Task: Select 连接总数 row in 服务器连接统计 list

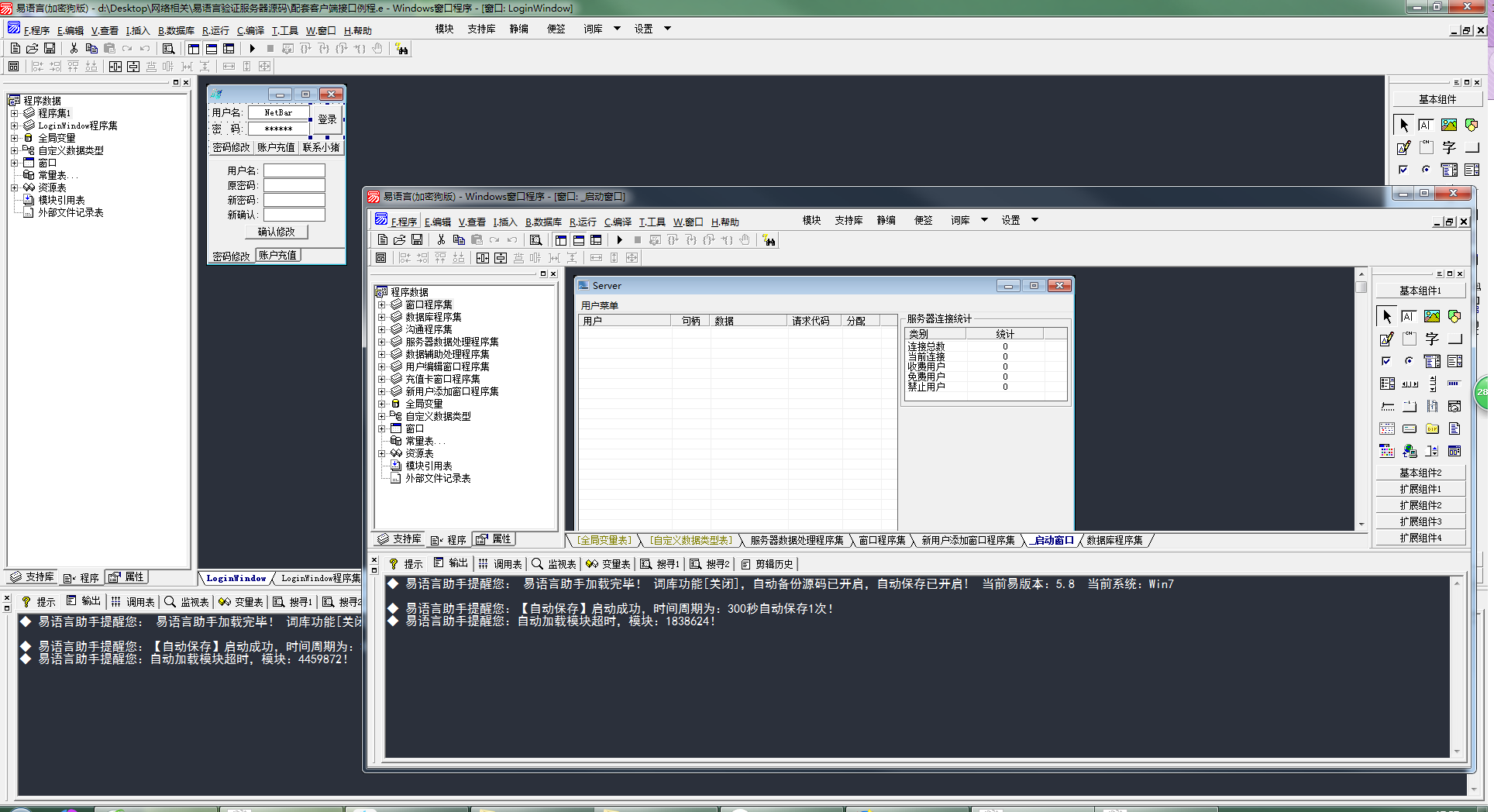Action: (x=986, y=347)
